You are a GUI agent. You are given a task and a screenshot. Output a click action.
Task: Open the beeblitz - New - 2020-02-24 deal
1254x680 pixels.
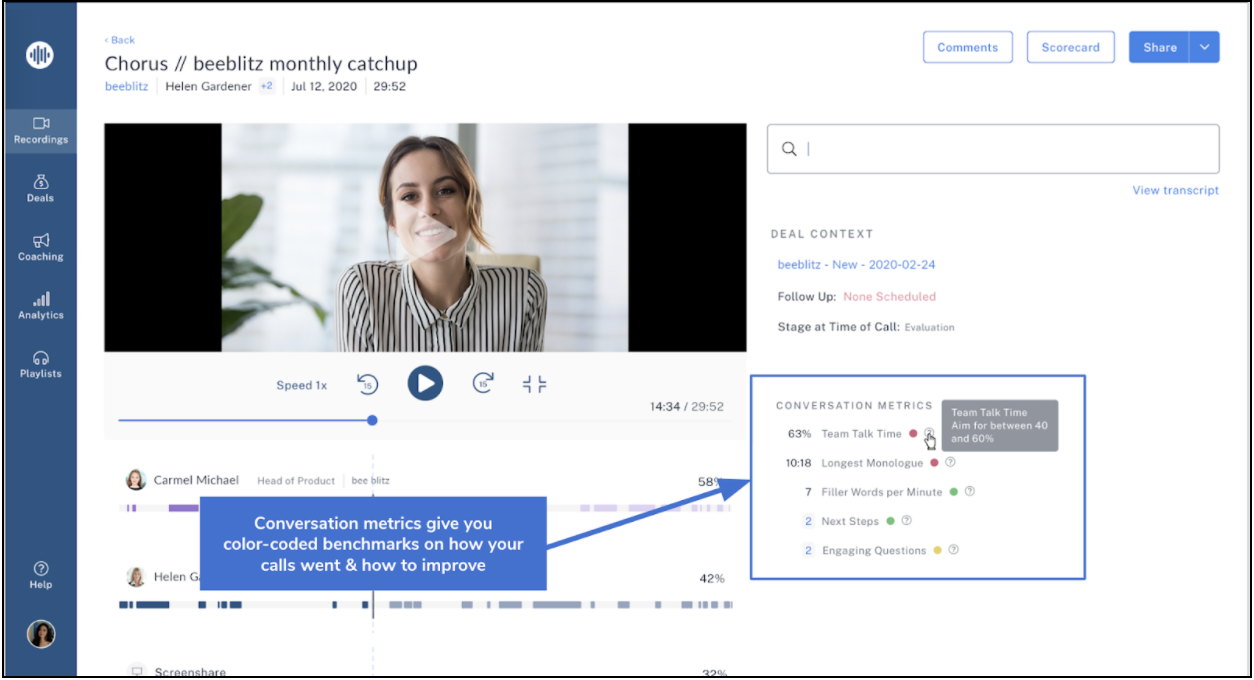[857, 265]
